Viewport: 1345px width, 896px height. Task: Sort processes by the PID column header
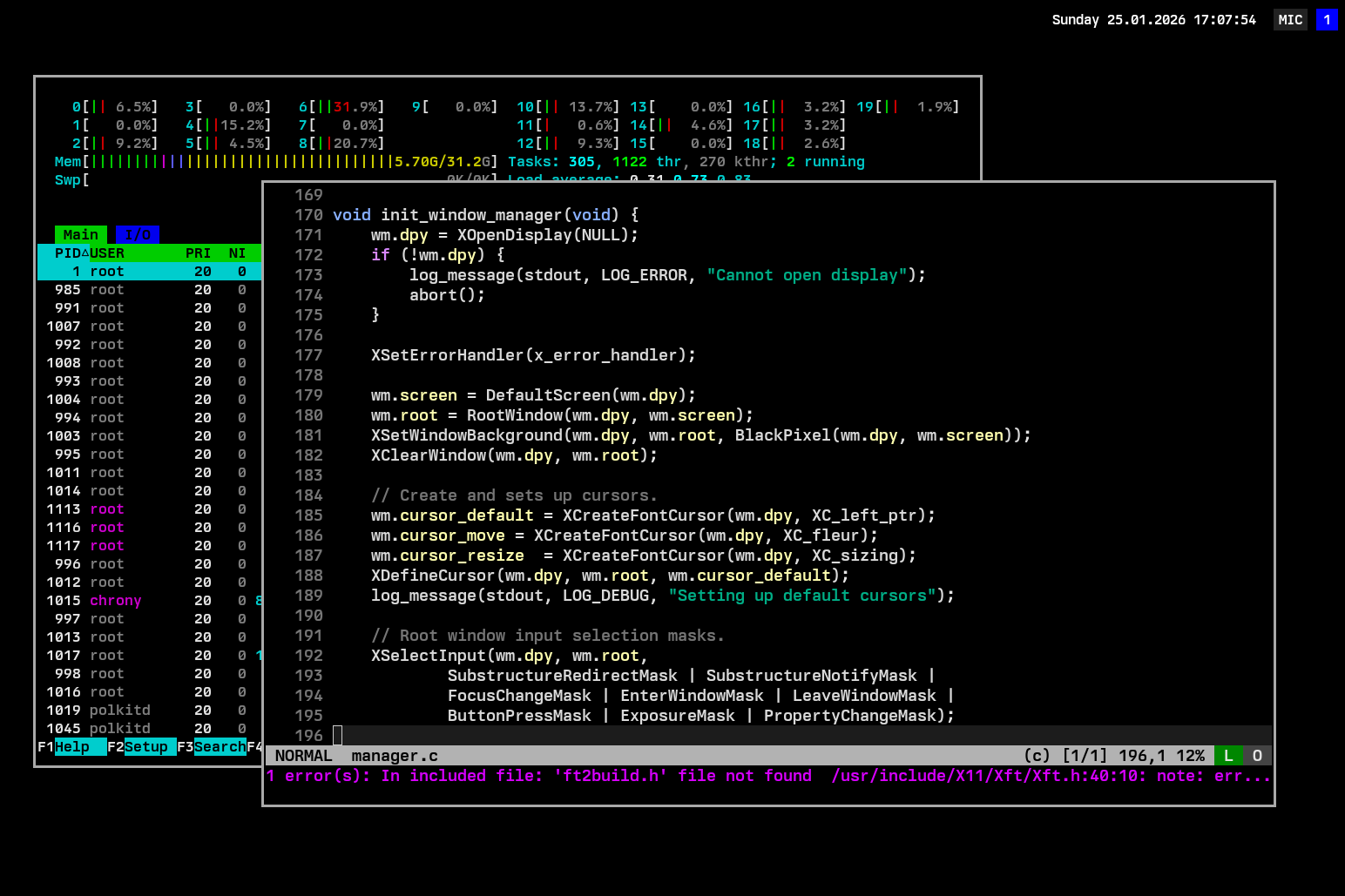[68, 253]
